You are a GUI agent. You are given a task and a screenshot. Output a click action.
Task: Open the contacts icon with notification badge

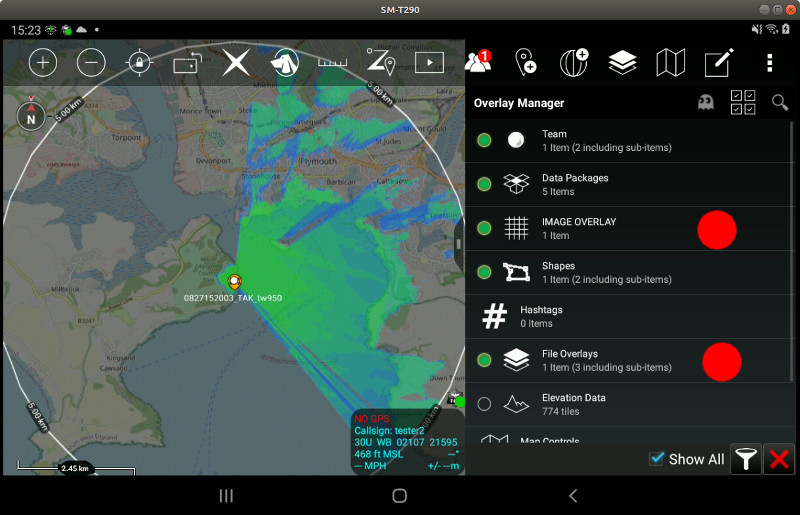click(478, 62)
